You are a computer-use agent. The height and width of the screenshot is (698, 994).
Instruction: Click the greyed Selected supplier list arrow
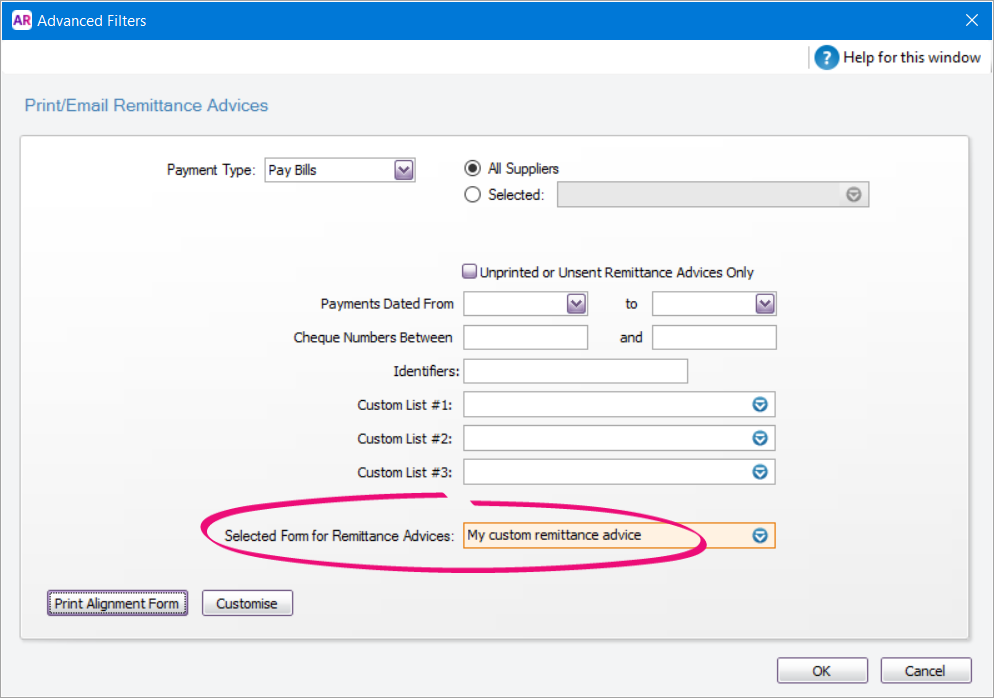coord(854,195)
